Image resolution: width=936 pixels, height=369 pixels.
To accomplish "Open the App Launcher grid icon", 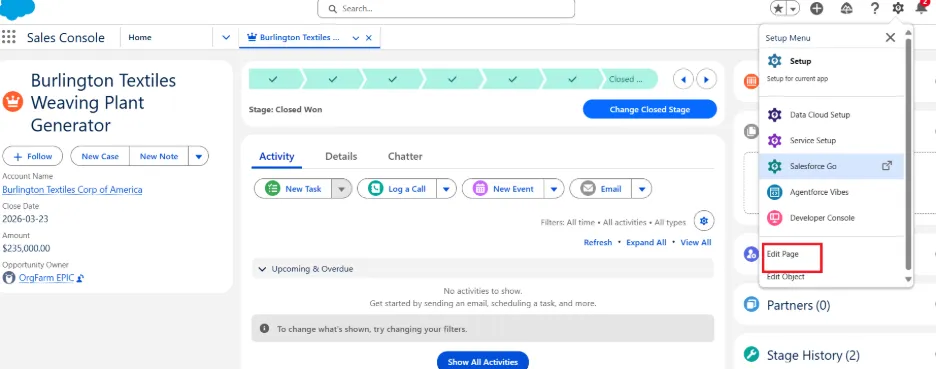I will point(8,37).
